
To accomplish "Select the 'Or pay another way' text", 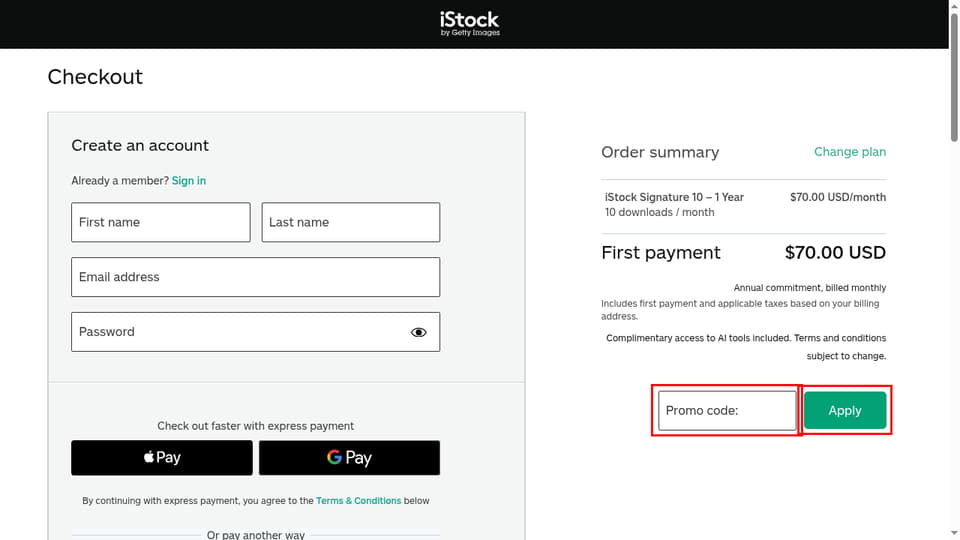I will [x=255, y=534].
